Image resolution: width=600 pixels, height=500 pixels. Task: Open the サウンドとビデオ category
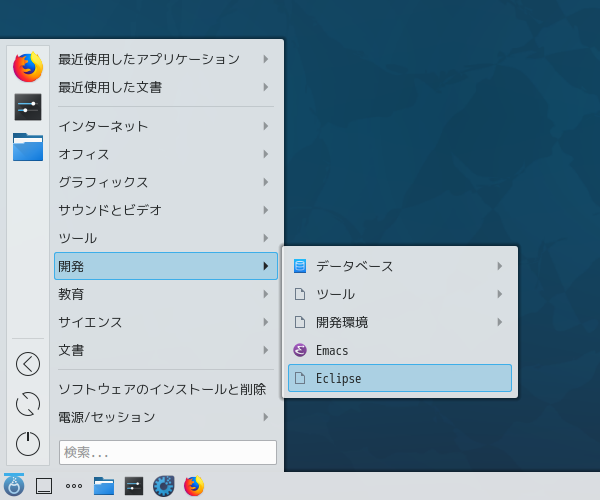[166, 210]
